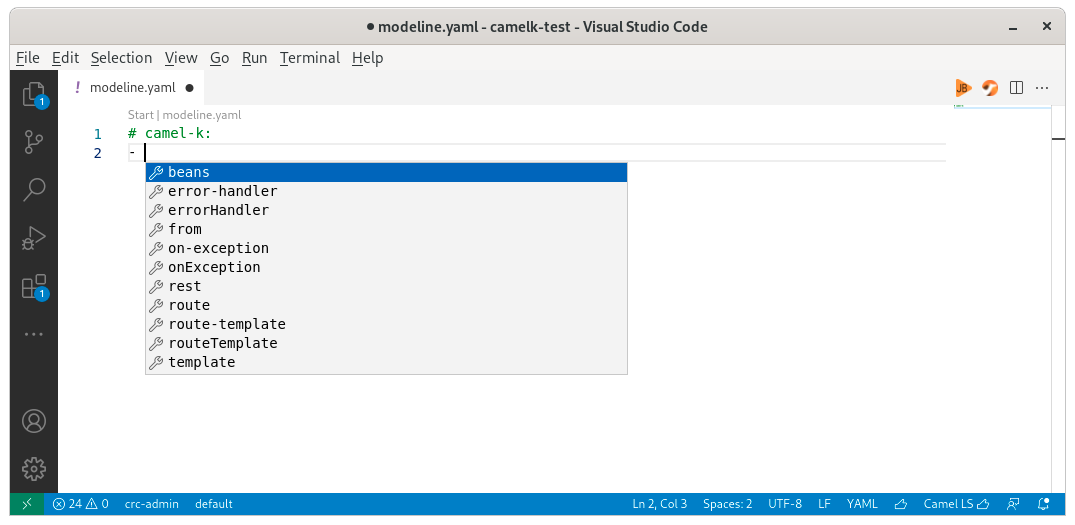Image resolution: width=1075 pixels, height=525 pixels.
Task: Click the JBang run icon in editor toolbar
Action: [962, 87]
